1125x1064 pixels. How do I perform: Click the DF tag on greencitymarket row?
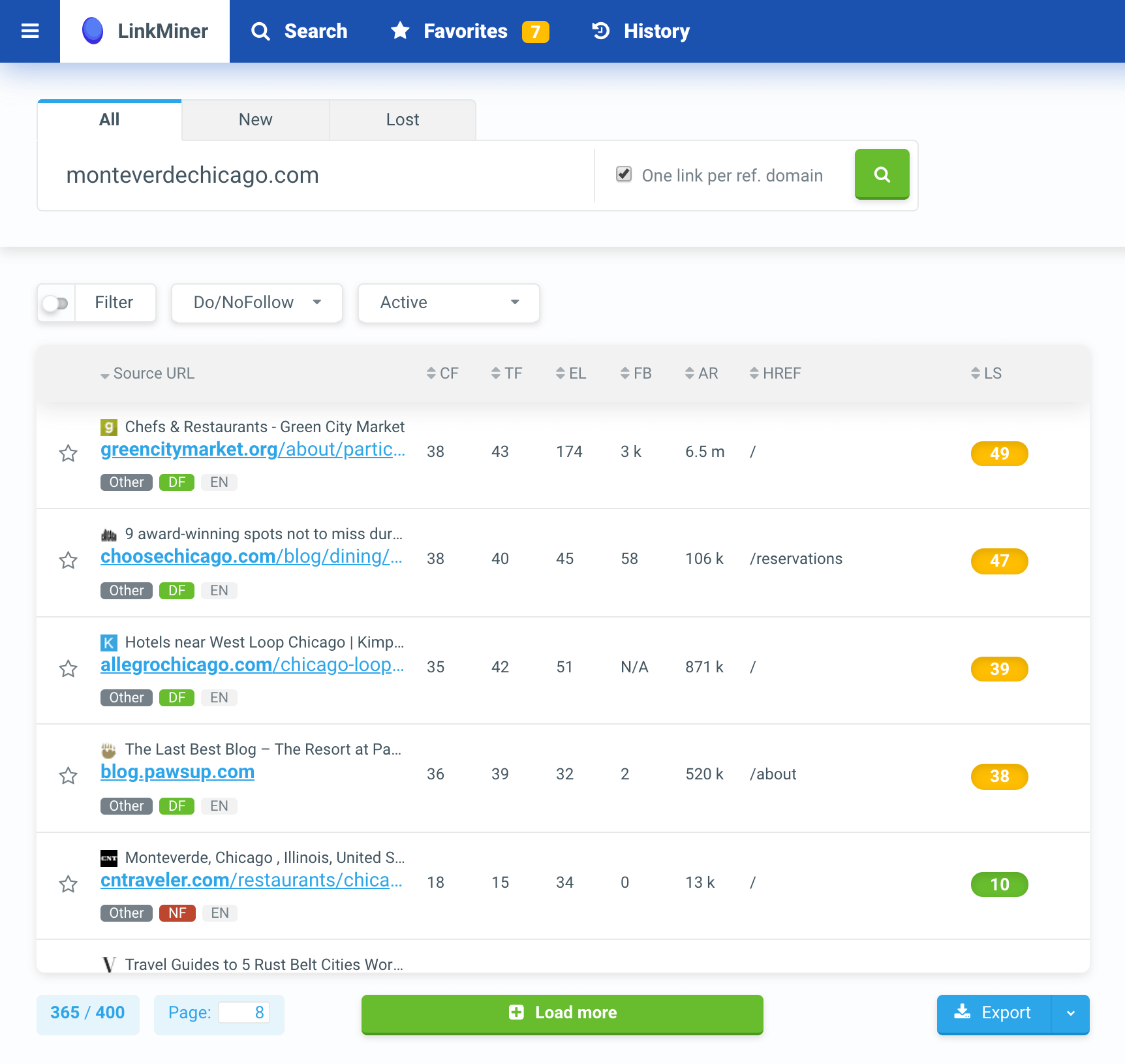point(177,482)
